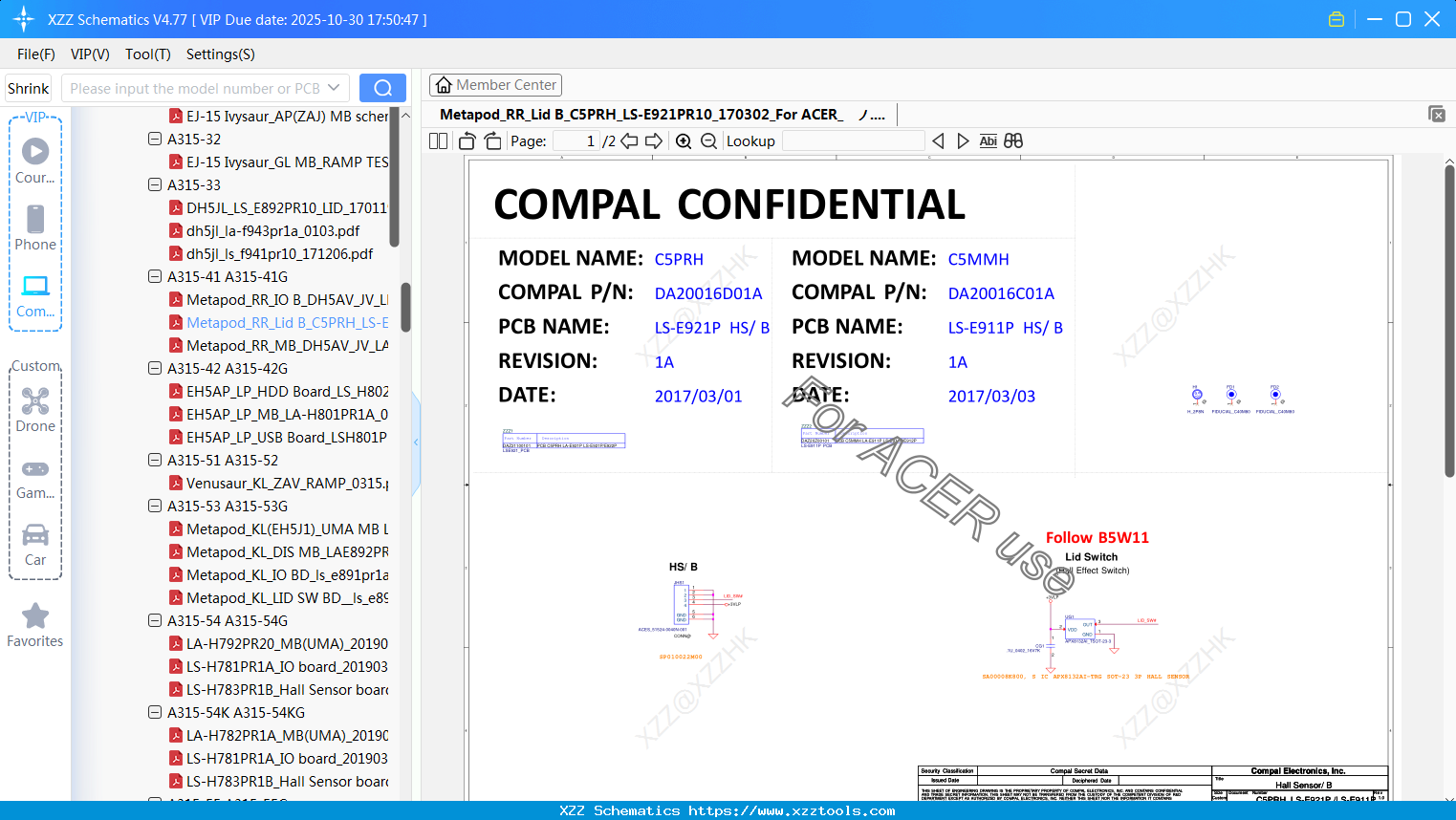
Task: Collapse the A315-33 tree group
Action: 155,185
